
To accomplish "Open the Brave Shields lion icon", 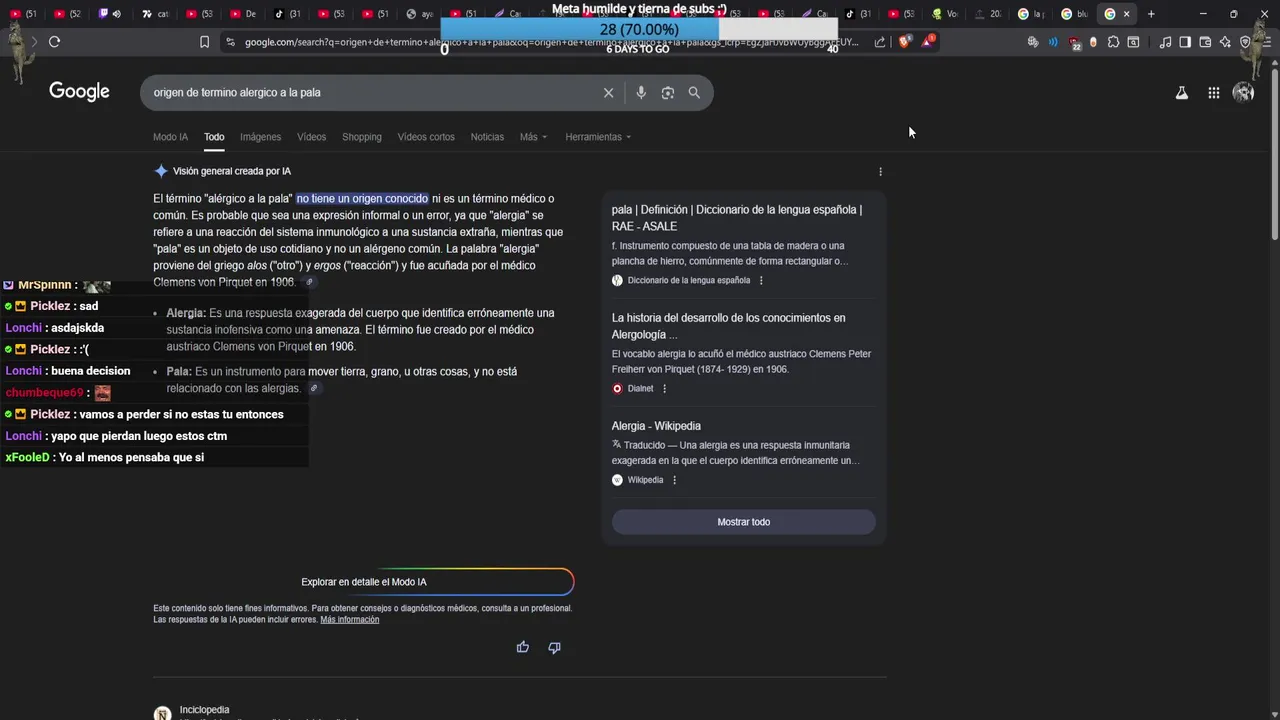I will [904, 42].
